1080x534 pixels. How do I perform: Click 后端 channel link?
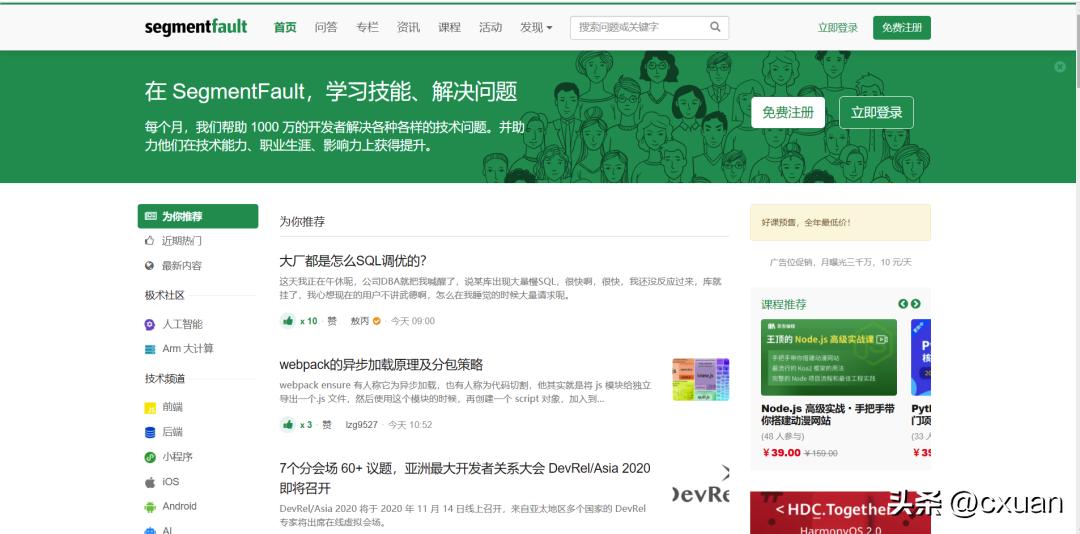pos(172,432)
